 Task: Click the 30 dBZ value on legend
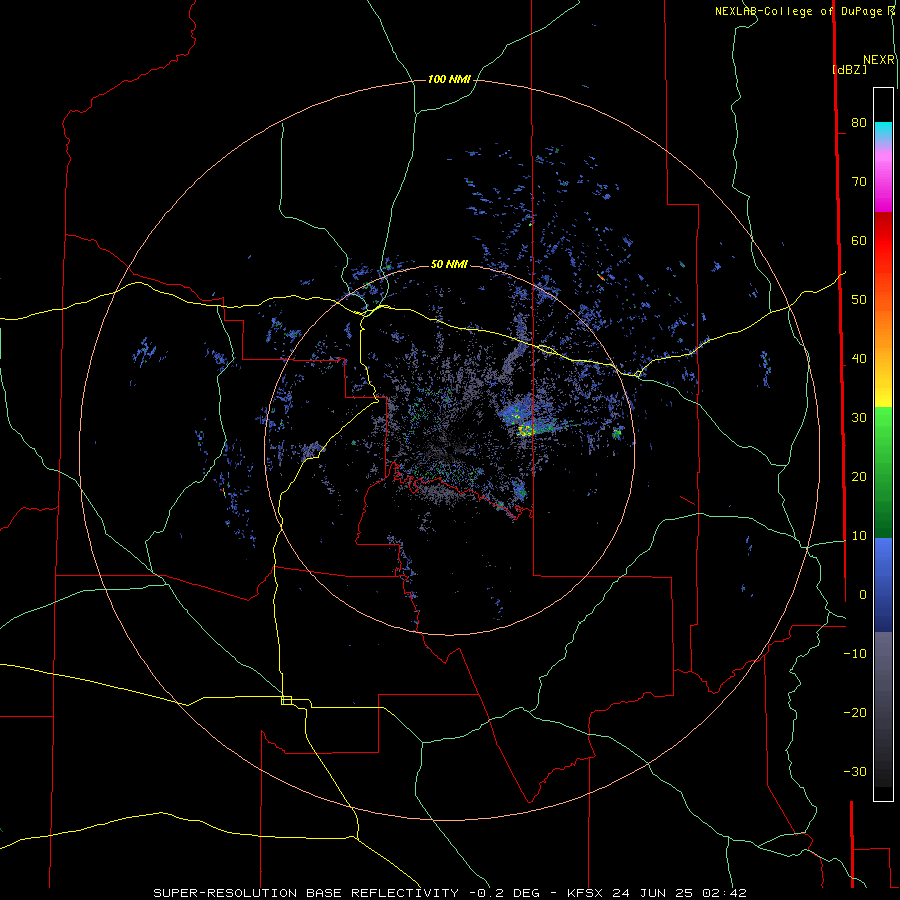[859, 417]
